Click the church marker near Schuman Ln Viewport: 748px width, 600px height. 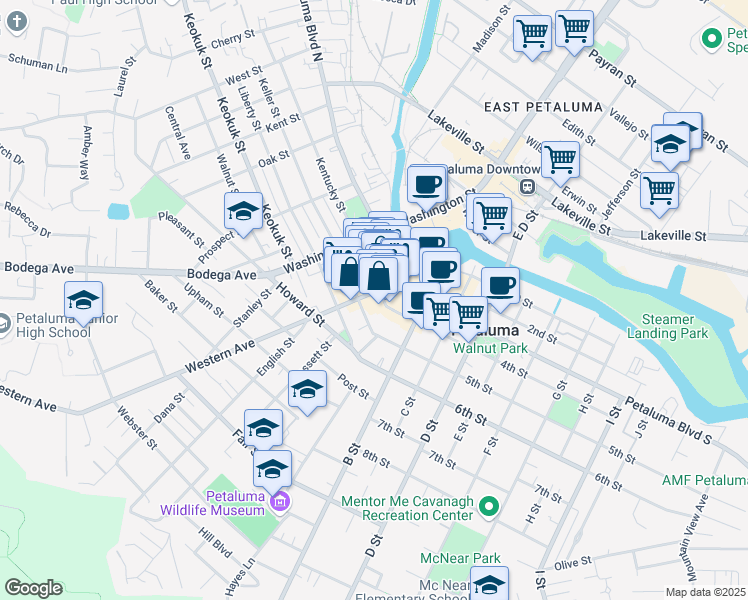17,22
